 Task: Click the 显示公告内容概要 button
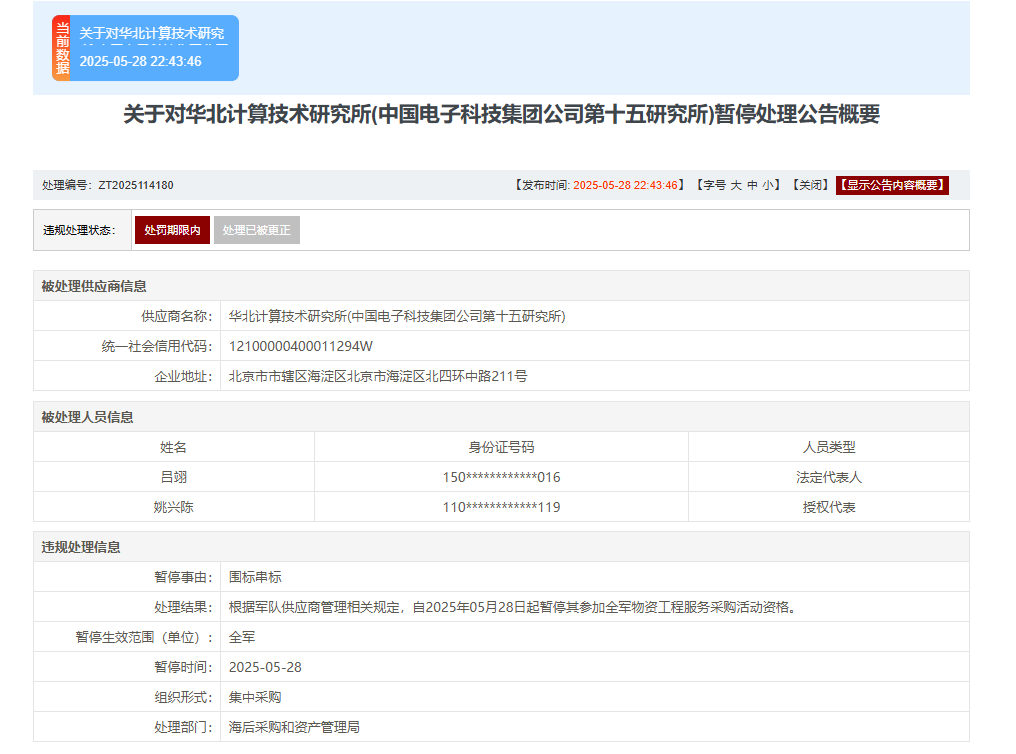(892, 185)
